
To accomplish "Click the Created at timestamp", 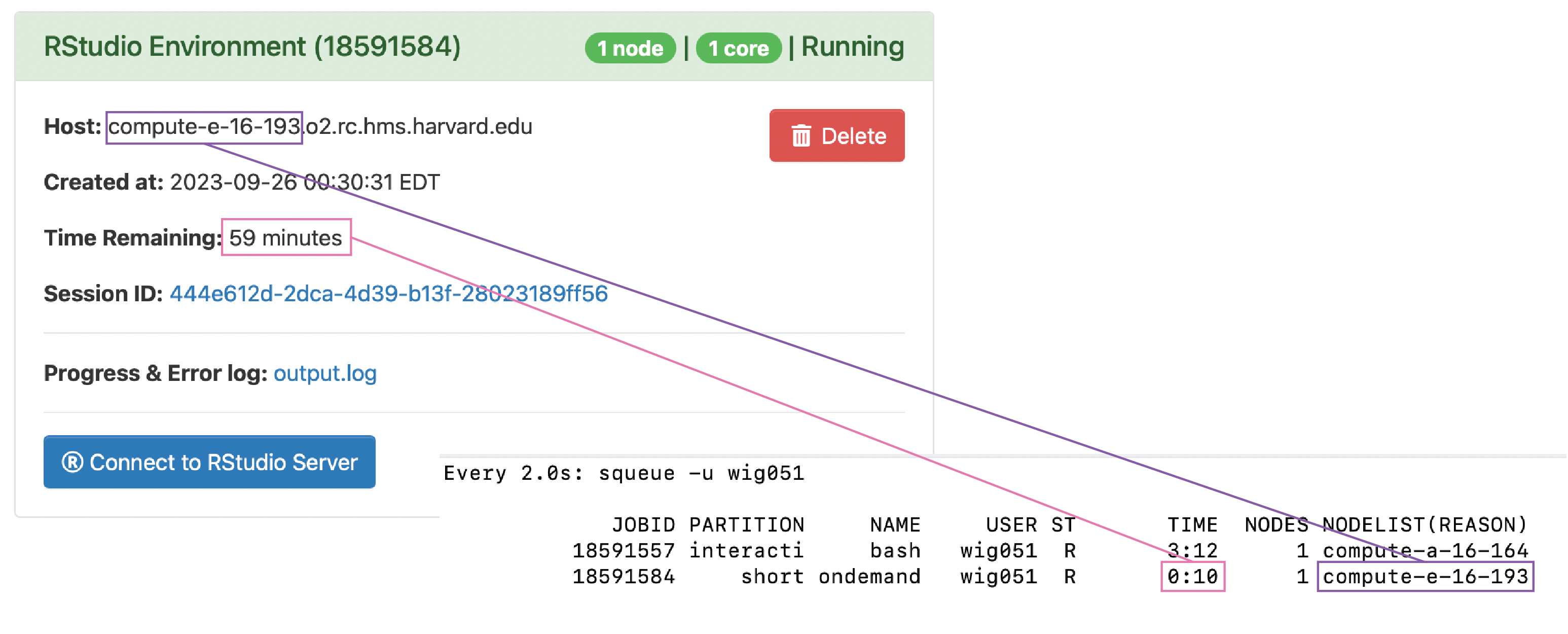I will pos(304,182).
